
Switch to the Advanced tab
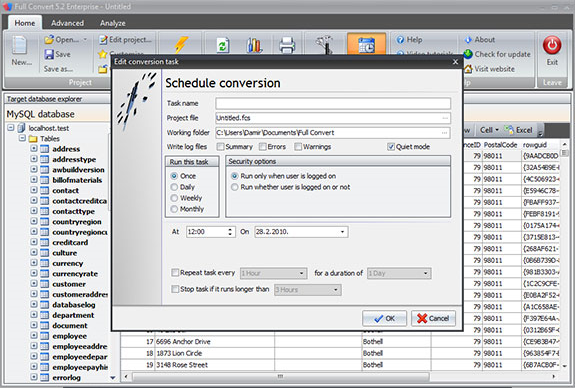click(67, 23)
